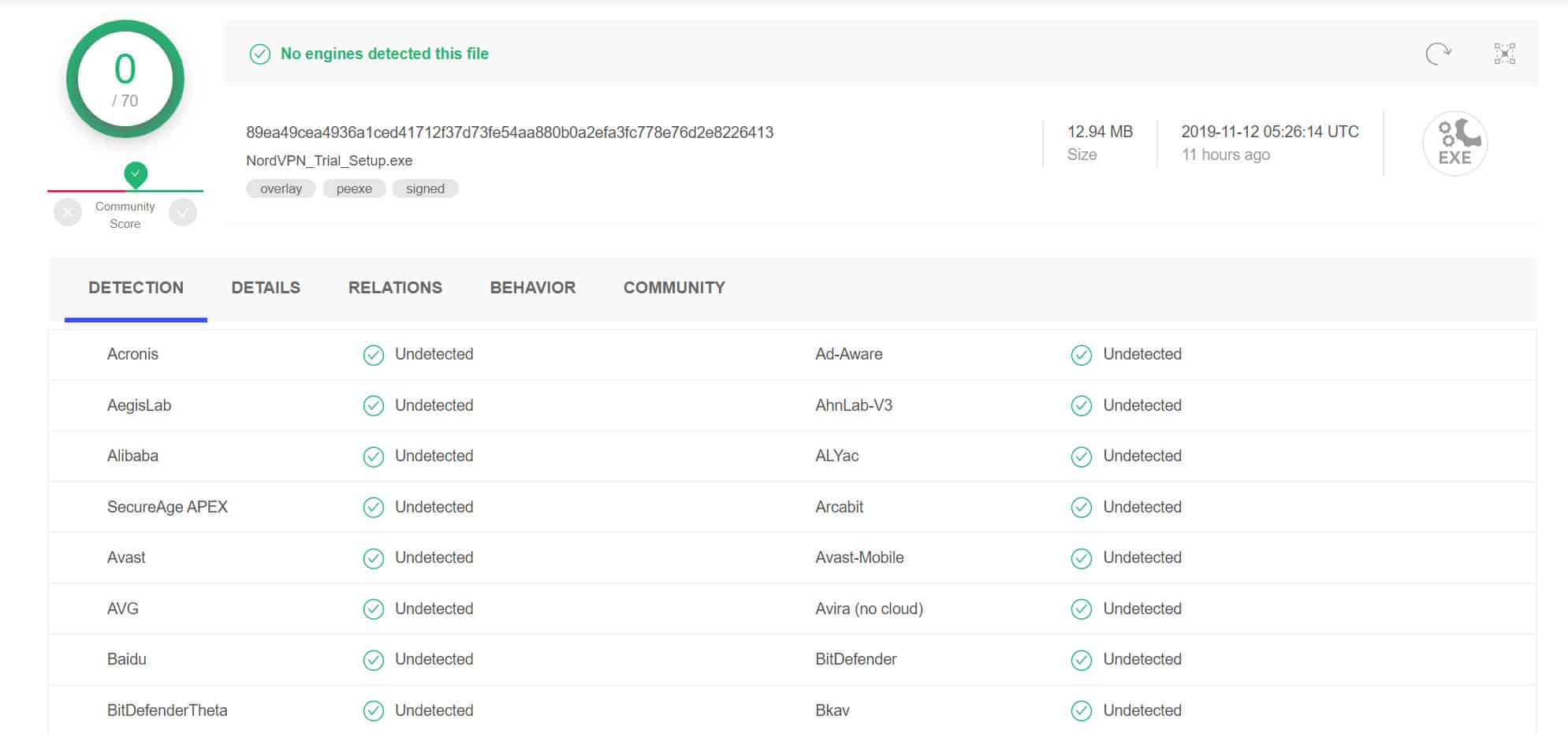This screenshot has height=734, width=1568.
Task: Click the Bkav engine name
Action: [832, 710]
